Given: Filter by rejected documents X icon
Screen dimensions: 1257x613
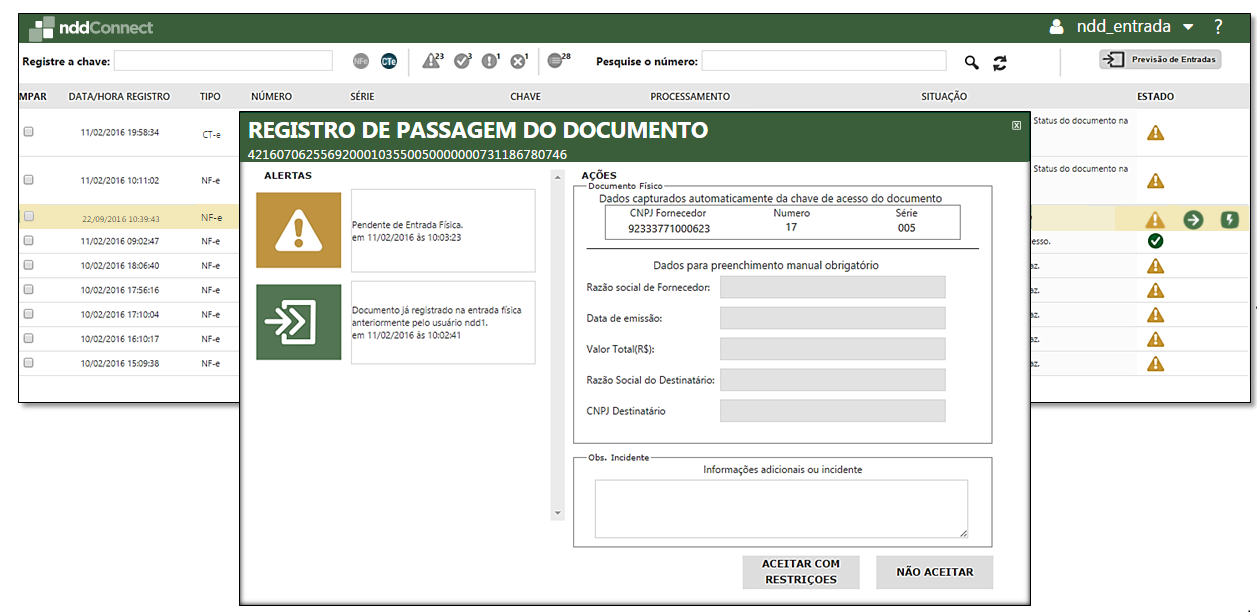Looking at the screenshot, I should [518, 61].
